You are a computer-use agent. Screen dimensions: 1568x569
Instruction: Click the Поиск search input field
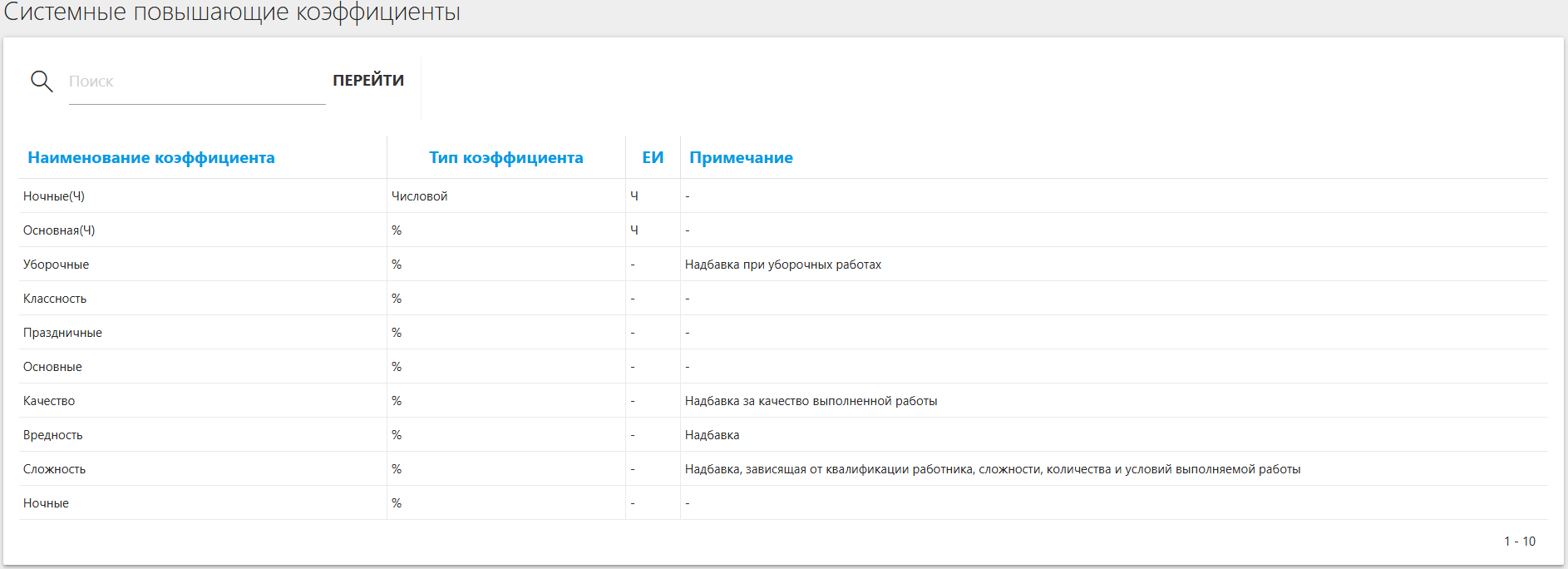pyautogui.click(x=196, y=82)
